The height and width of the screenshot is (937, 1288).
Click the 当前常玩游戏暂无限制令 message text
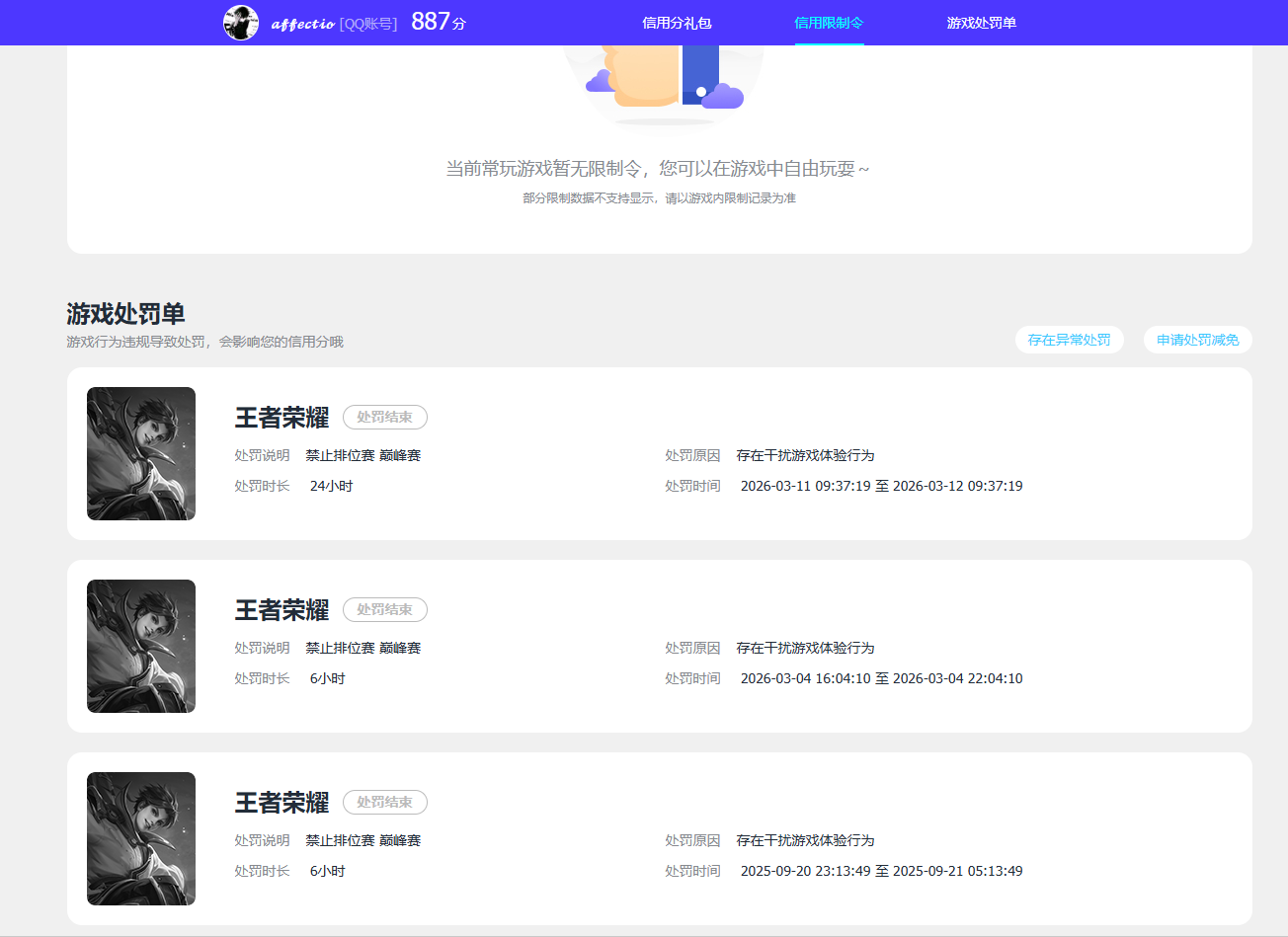pyautogui.click(x=658, y=169)
